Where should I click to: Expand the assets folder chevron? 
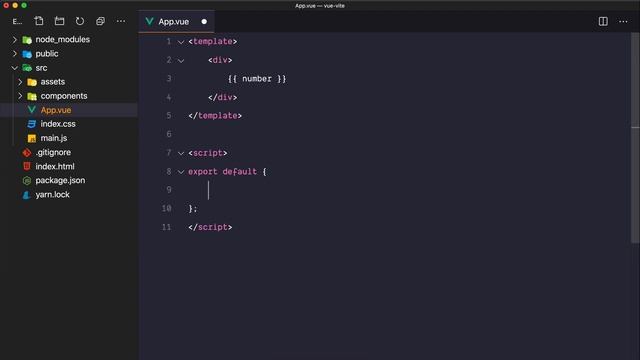point(20,82)
